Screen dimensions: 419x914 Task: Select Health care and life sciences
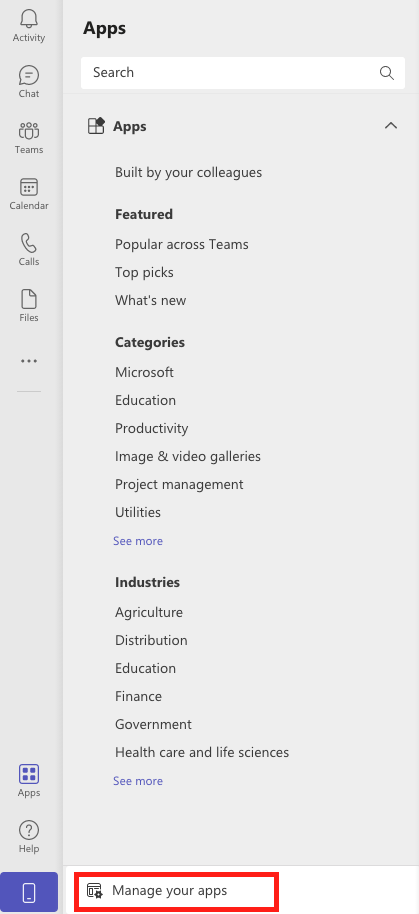click(202, 752)
